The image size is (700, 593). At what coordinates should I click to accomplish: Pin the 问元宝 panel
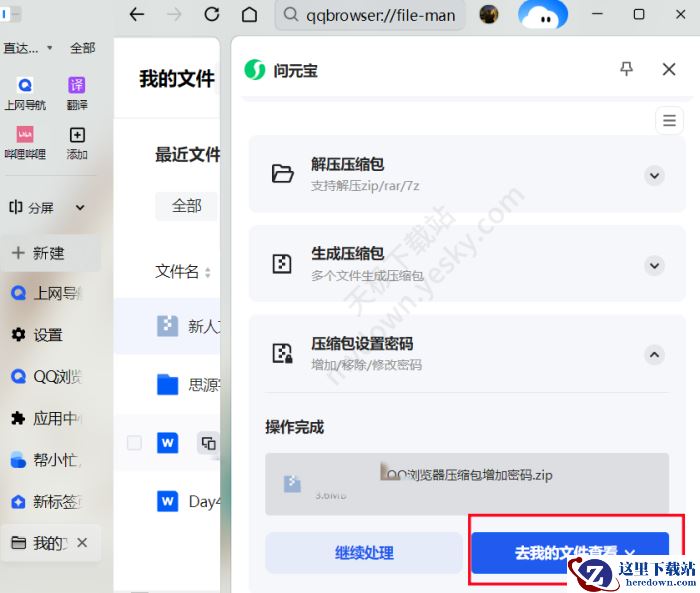pyautogui.click(x=626, y=69)
